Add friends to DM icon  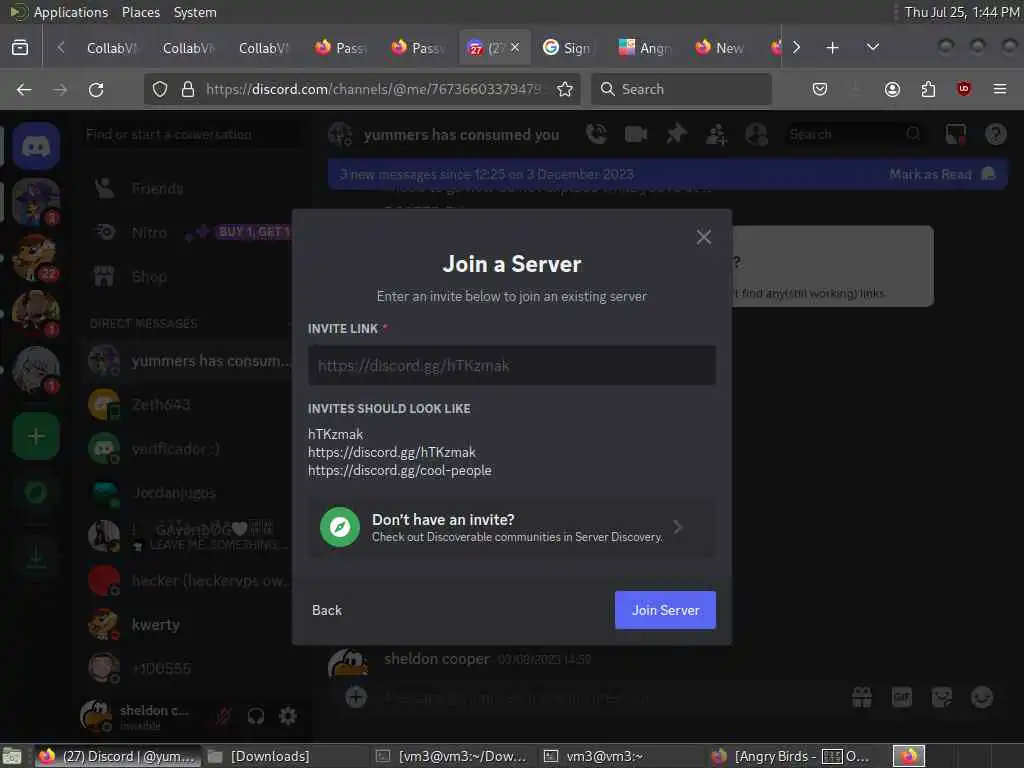[716, 135]
